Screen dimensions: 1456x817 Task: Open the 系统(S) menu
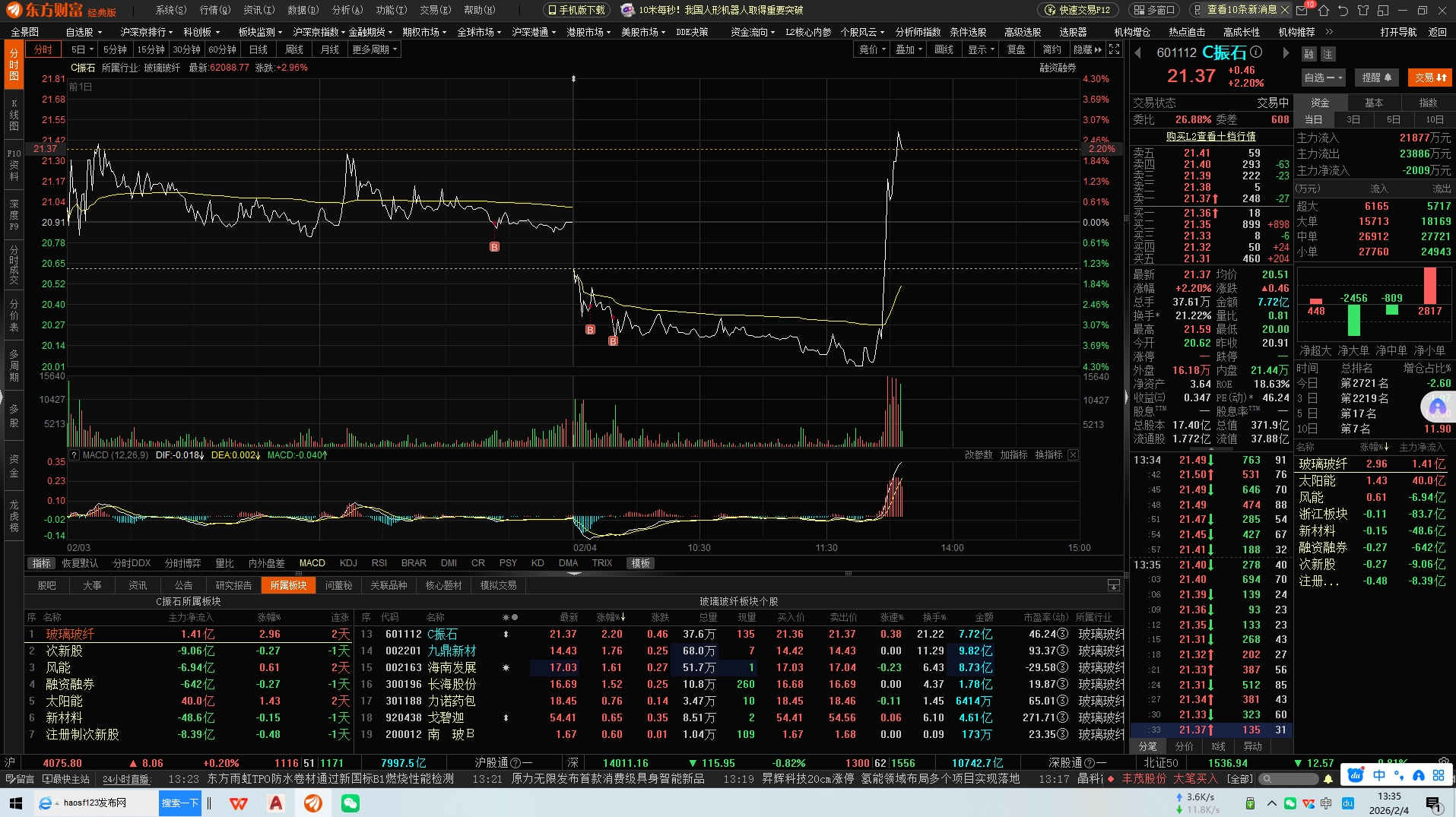click(x=170, y=10)
